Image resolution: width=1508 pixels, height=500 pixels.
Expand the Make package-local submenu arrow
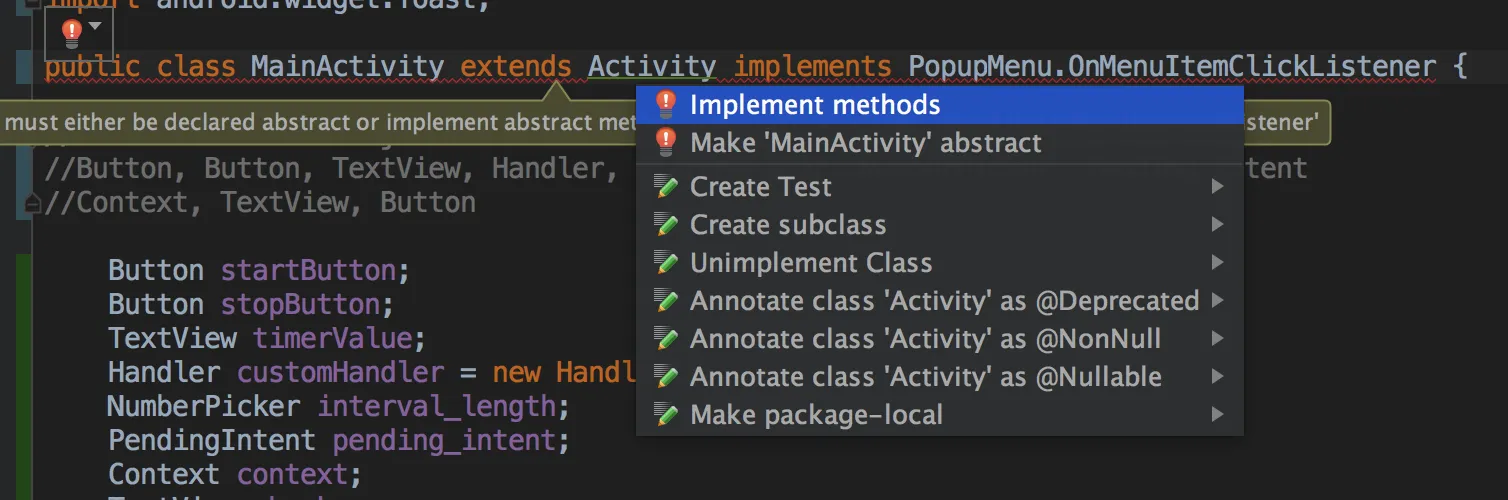(x=1217, y=414)
